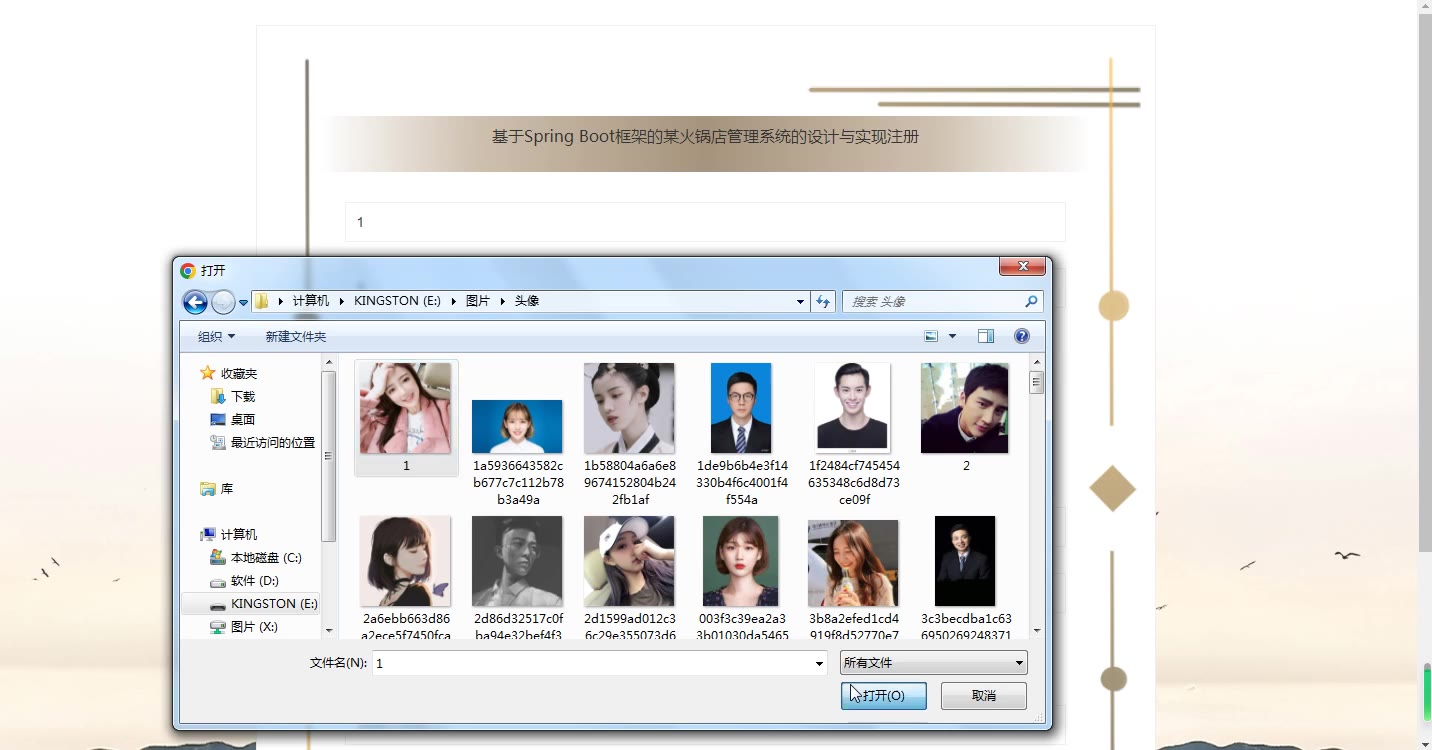Image resolution: width=1432 pixels, height=750 pixels.
Task: Click 图片 in address breadcrumb
Action: point(478,301)
